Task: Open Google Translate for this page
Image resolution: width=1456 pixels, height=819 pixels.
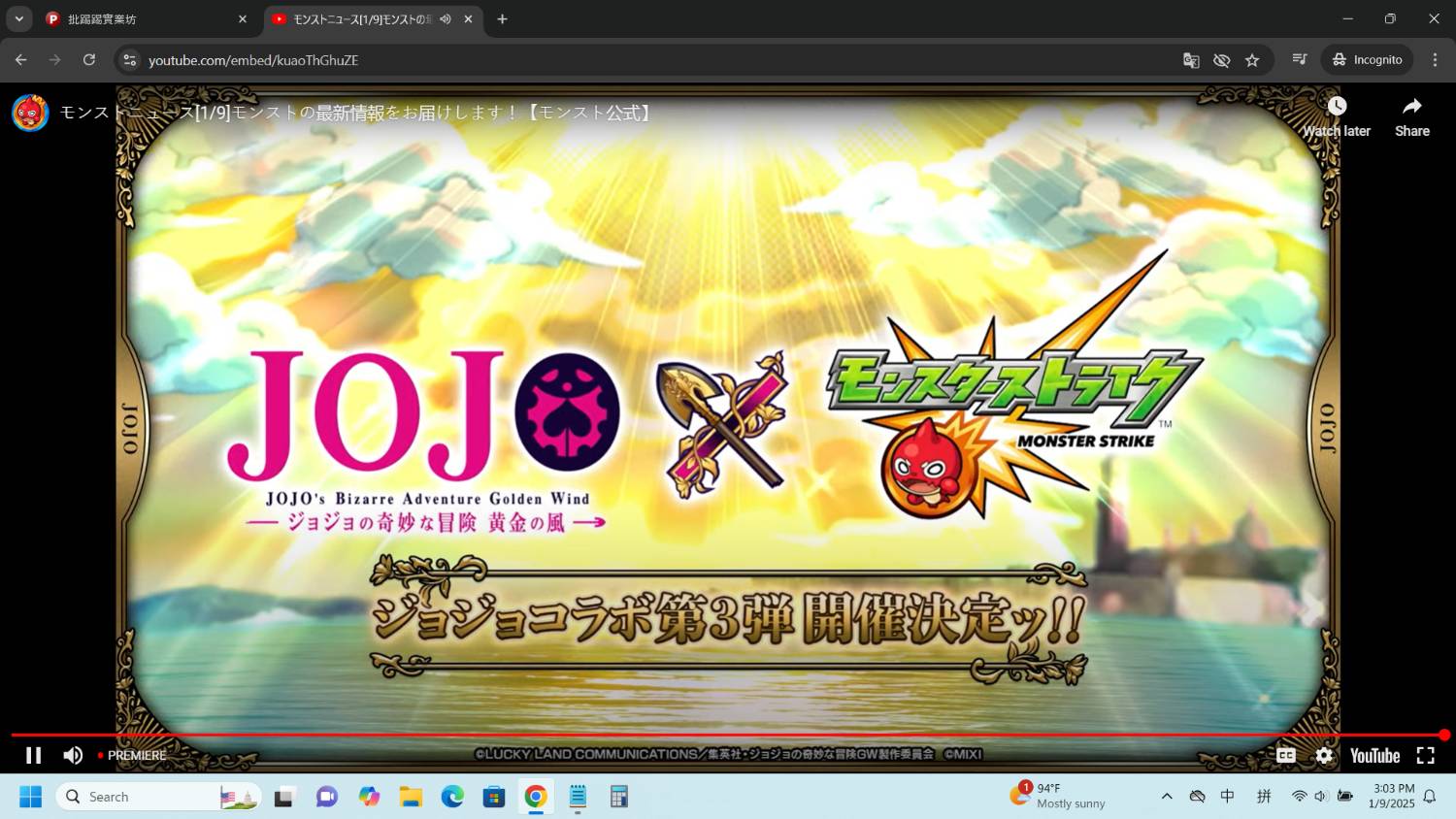Action: coord(1191,60)
